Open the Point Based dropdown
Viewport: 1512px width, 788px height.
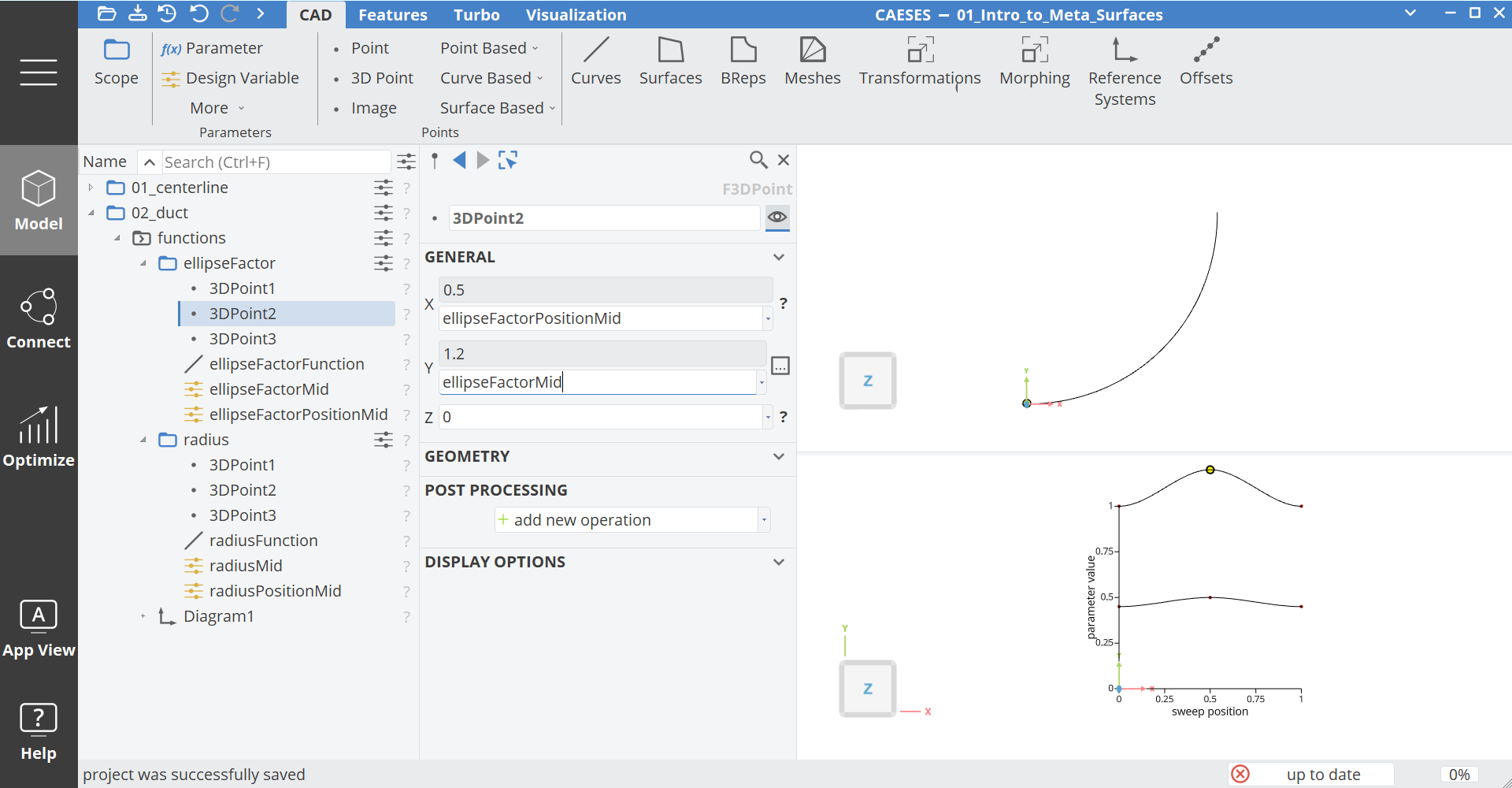tap(488, 48)
